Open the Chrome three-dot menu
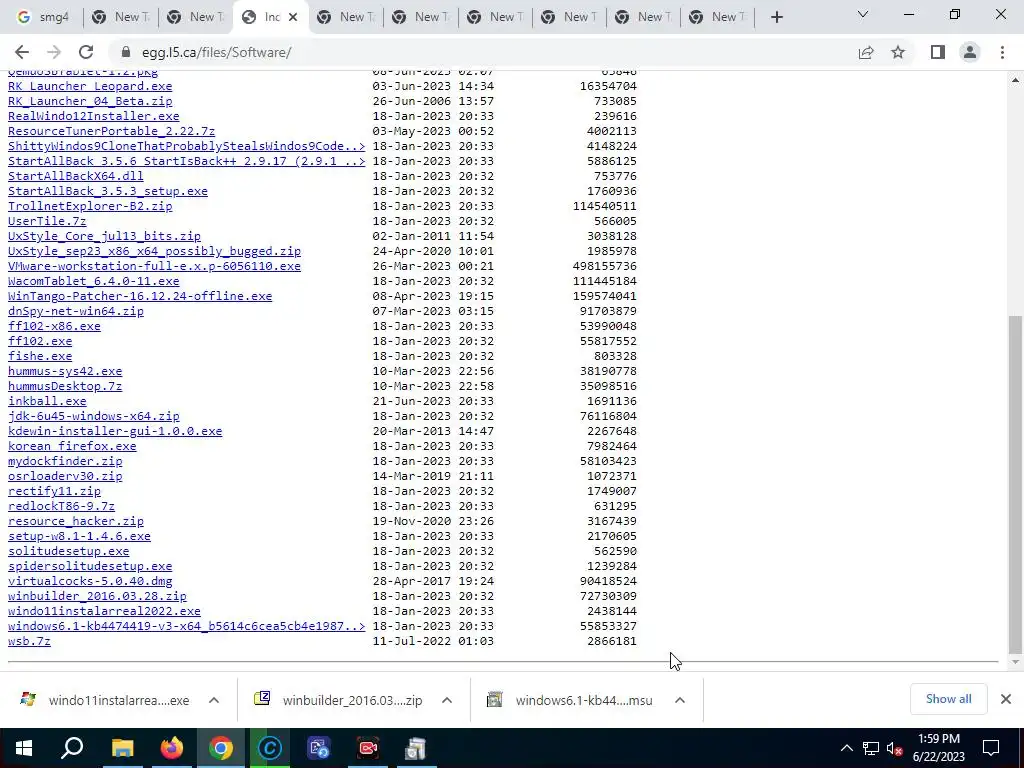 (x=1002, y=52)
